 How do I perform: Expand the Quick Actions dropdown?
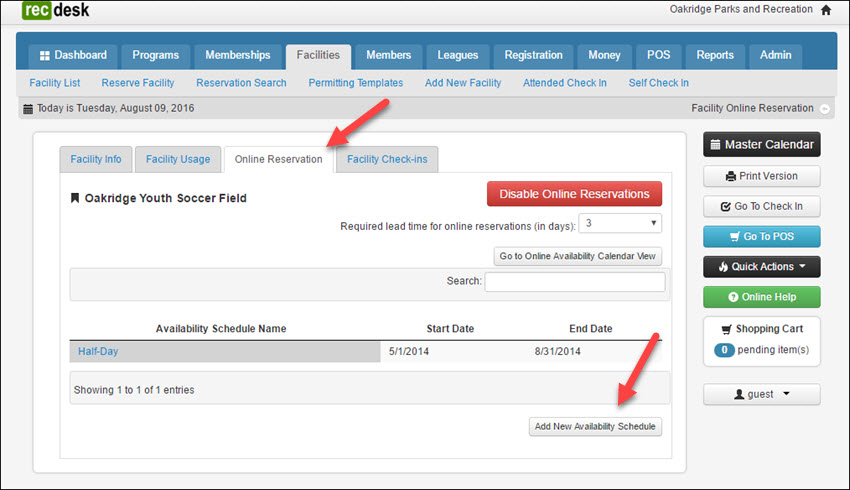[762, 267]
